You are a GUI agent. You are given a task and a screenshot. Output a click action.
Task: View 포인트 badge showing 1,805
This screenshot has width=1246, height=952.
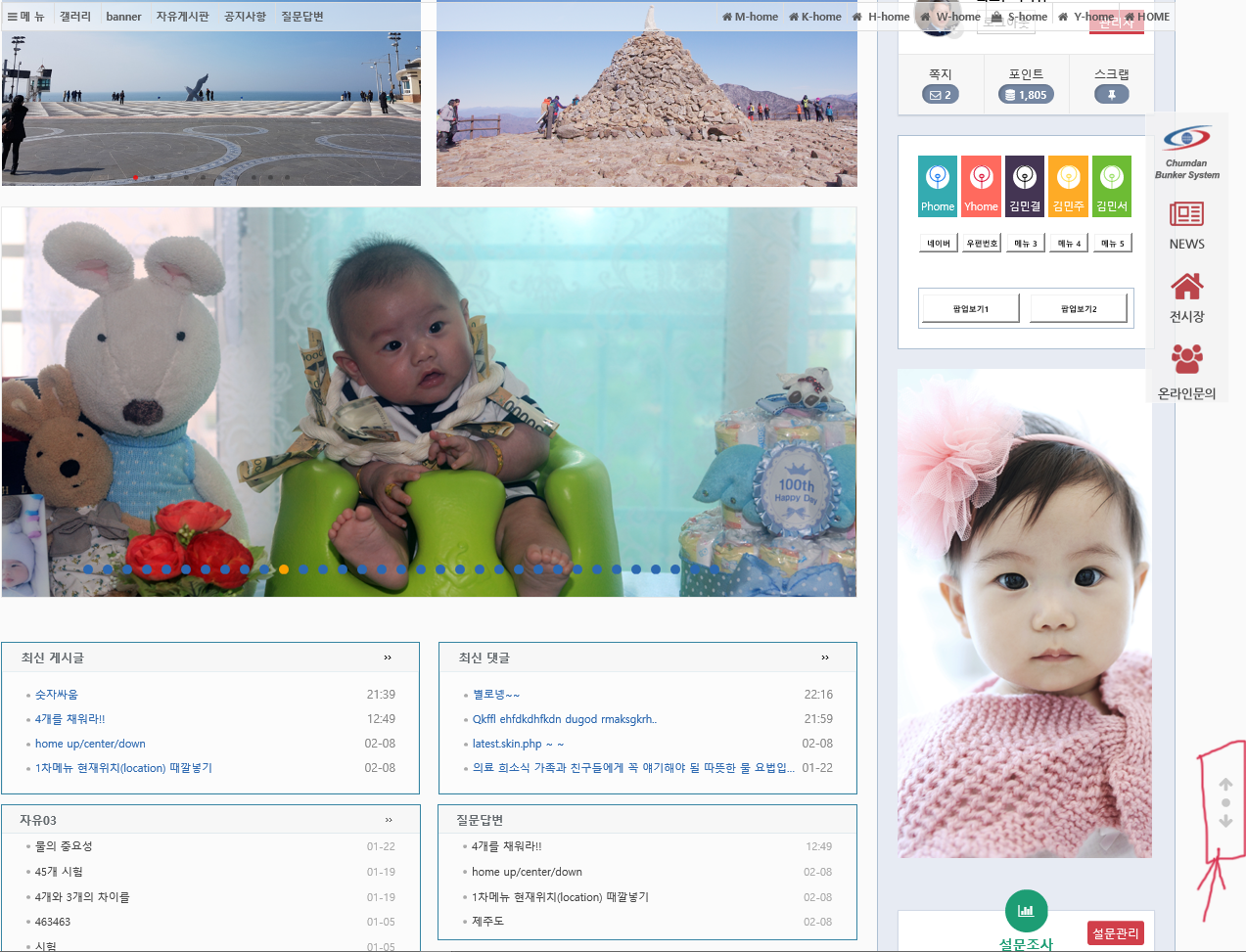tap(1026, 95)
